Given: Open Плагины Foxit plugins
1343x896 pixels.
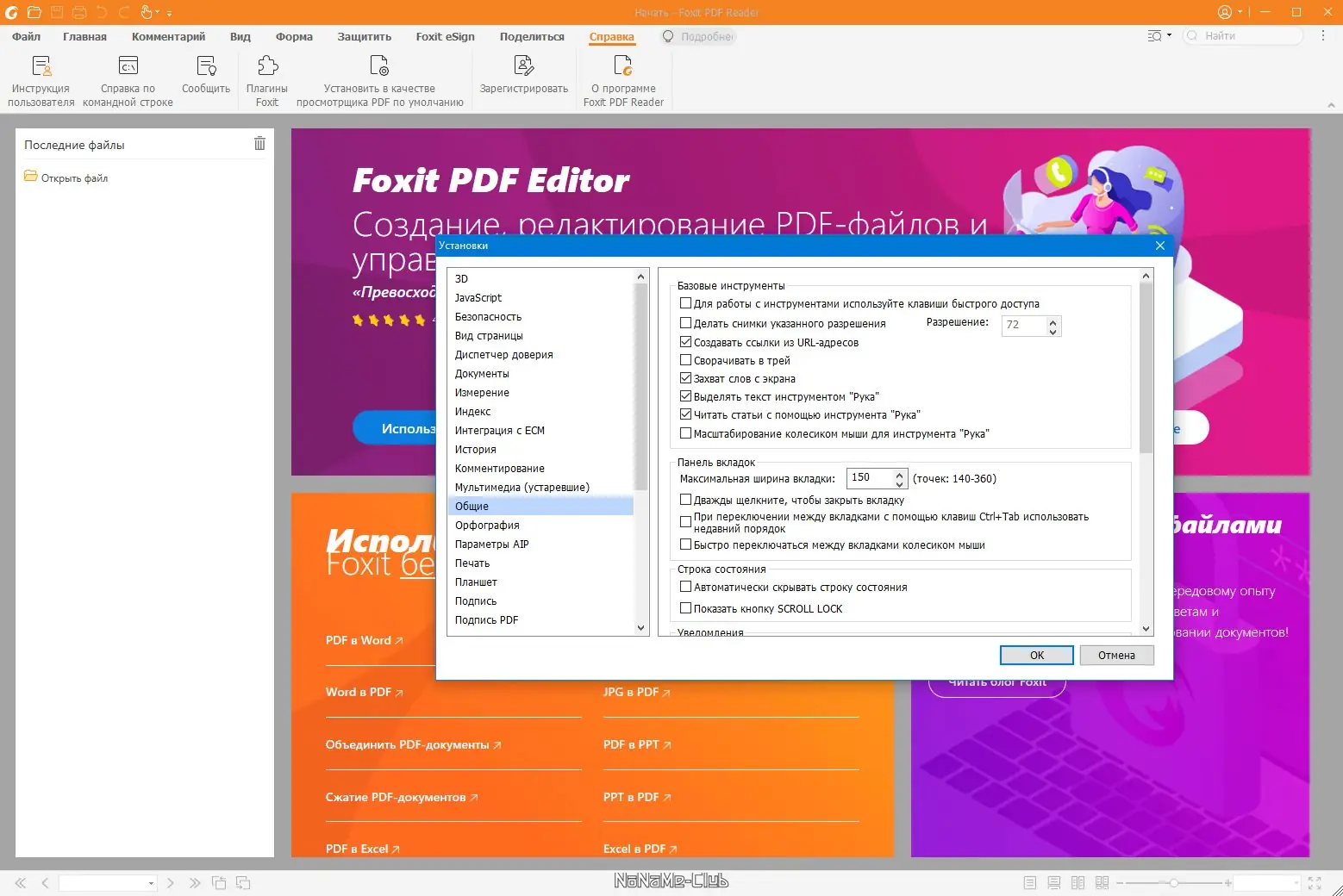Looking at the screenshot, I should click(x=267, y=81).
